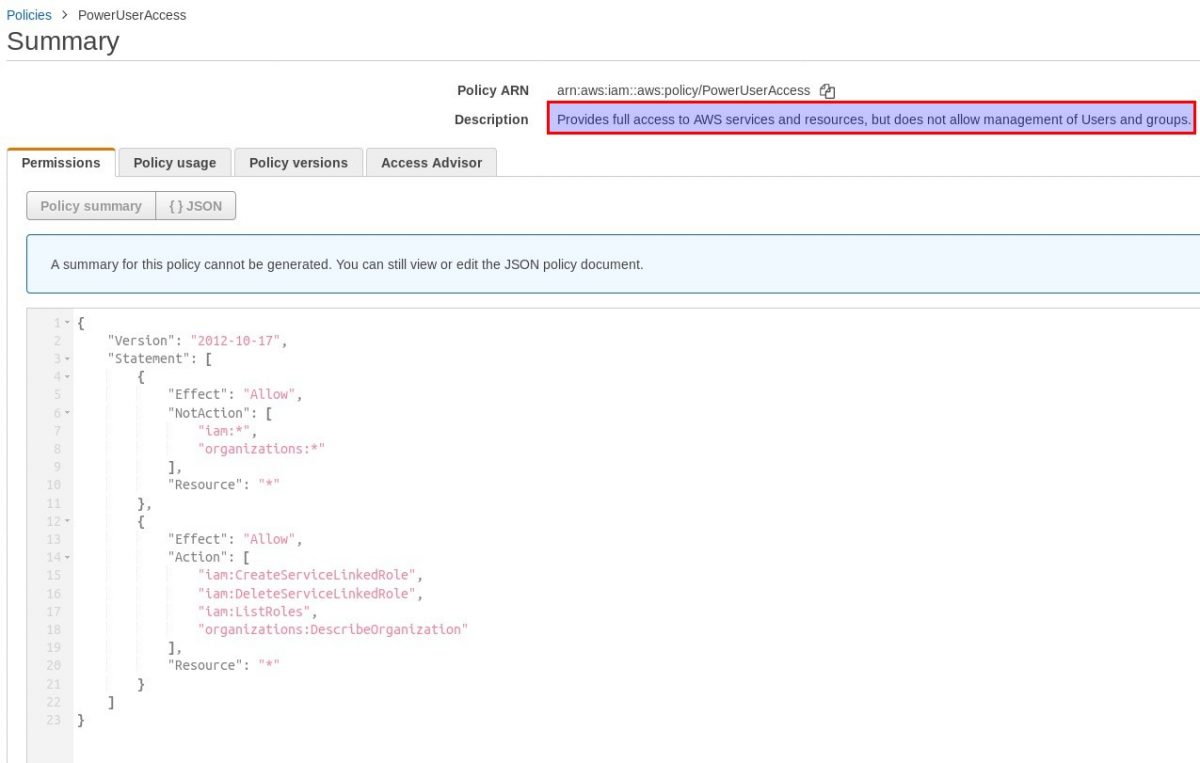
Task: Click "organizations:DescribeOrganization" action line
Action: [x=333, y=629]
